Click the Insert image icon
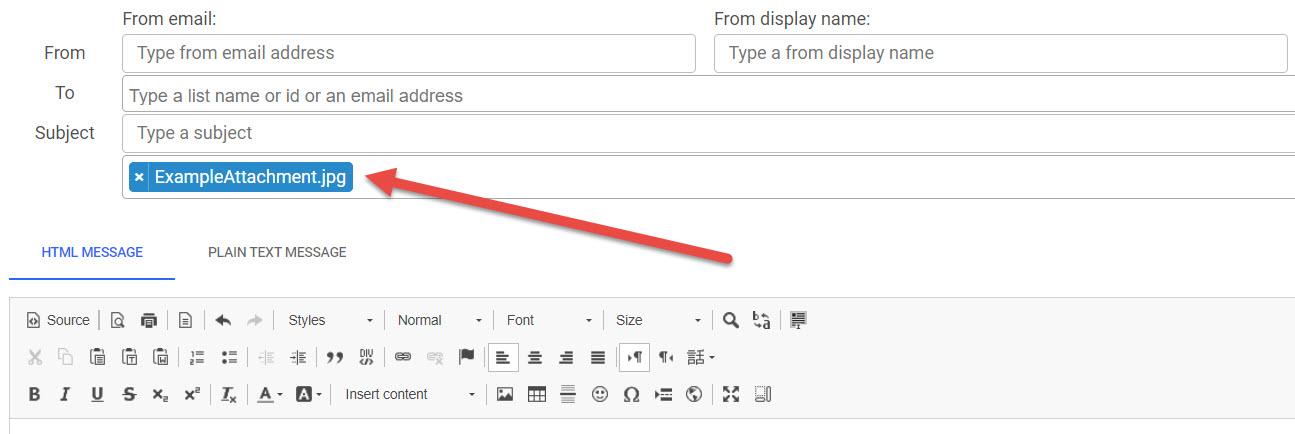The width and height of the screenshot is (1295, 434). click(x=505, y=394)
